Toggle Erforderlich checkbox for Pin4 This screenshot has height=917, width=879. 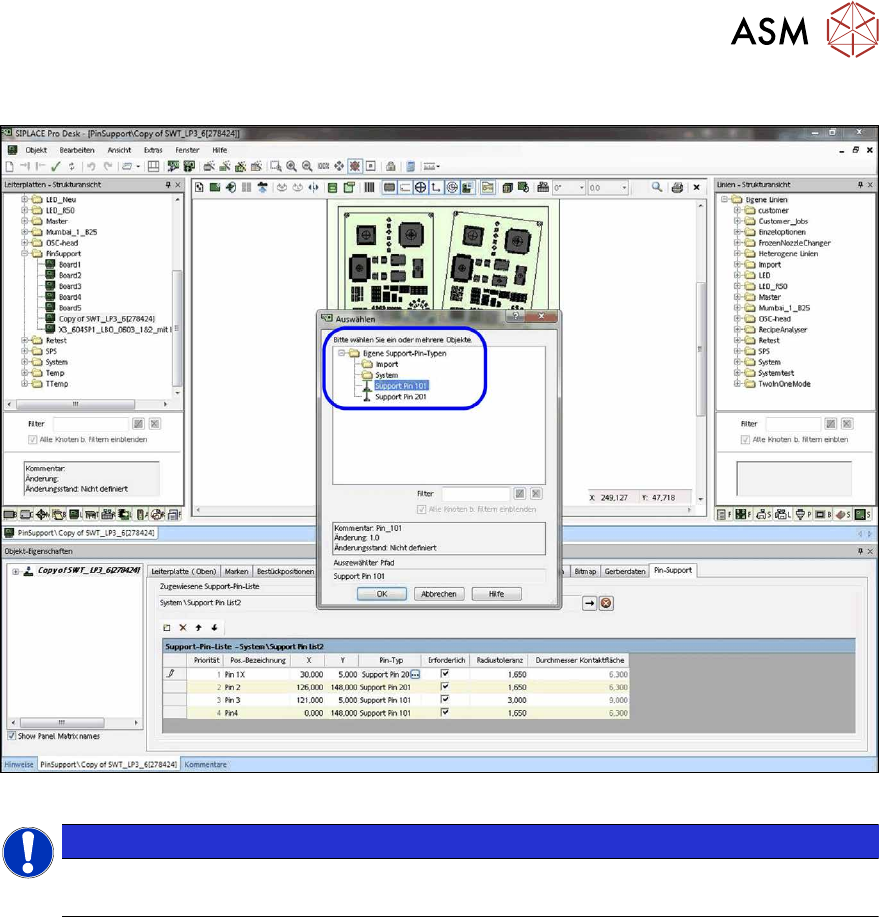pos(445,712)
